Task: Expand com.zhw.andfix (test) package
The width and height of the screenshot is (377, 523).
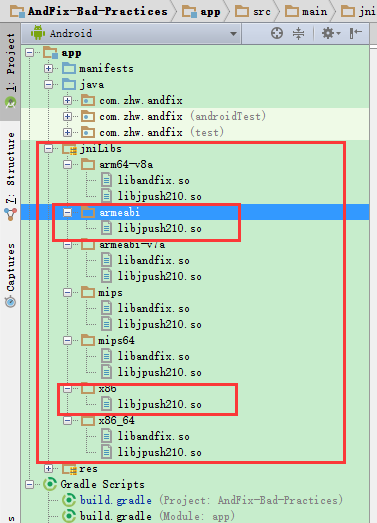Action: click(67, 132)
